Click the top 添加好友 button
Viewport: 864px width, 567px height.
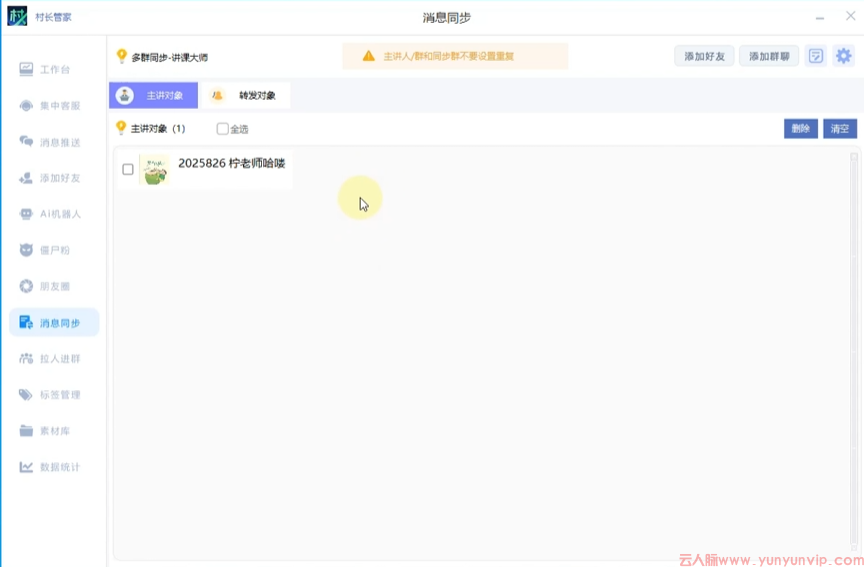click(x=704, y=56)
